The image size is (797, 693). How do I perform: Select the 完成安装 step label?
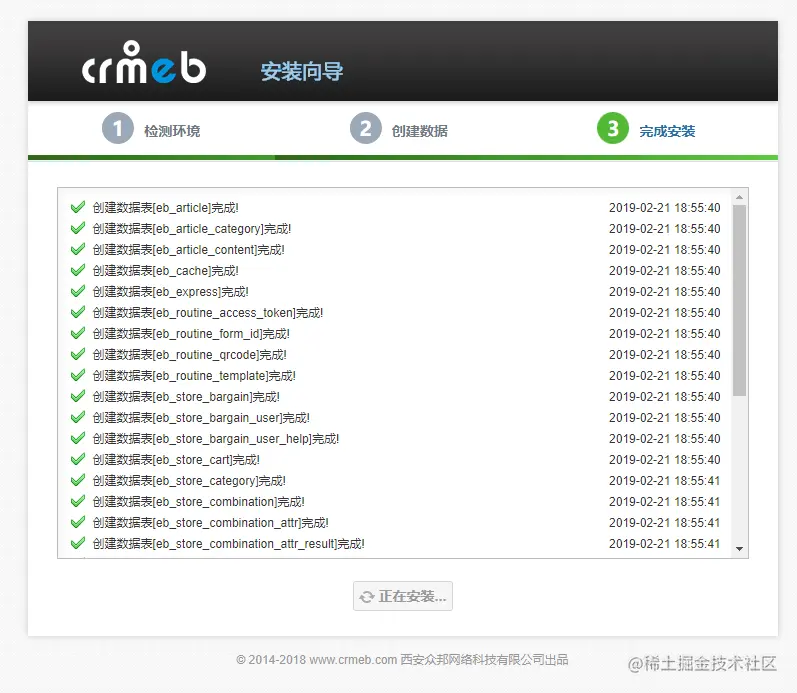(667, 131)
